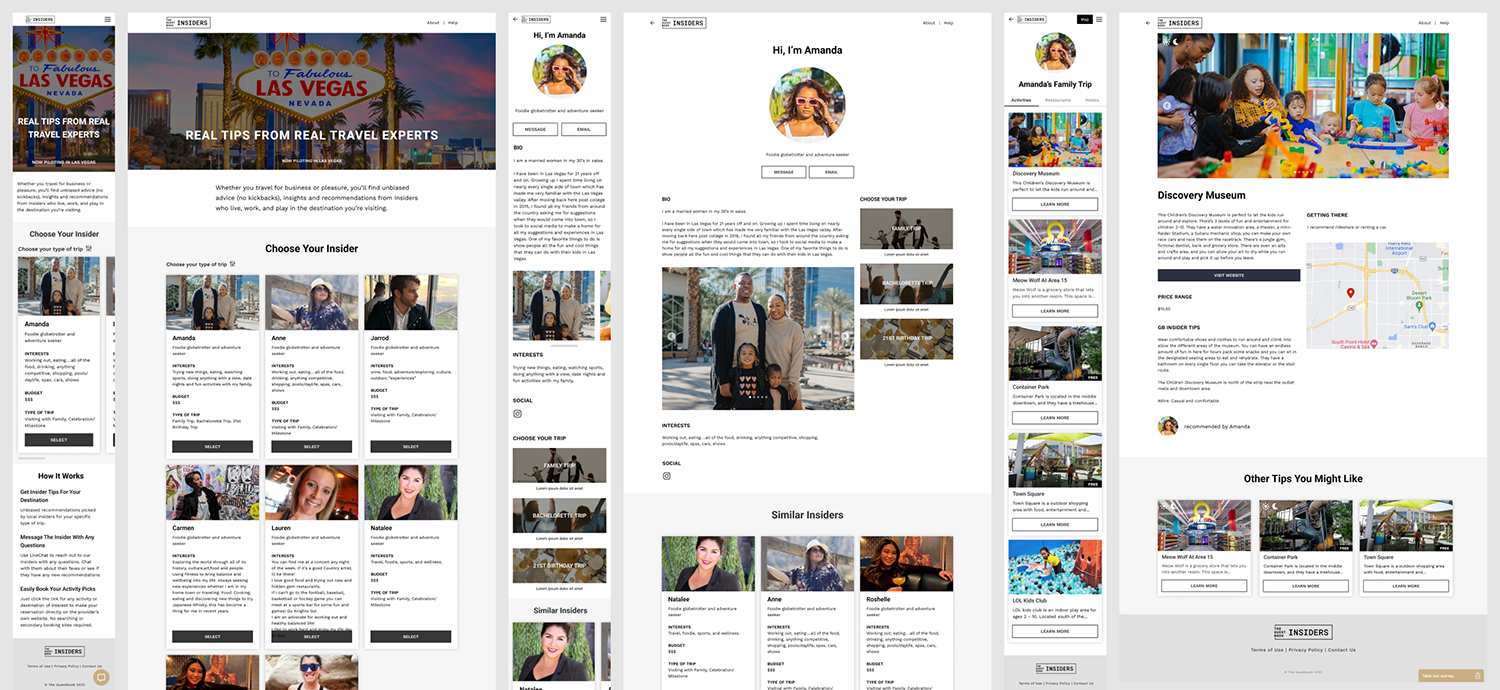
Task: Click back arrow on desktop Amanda profile page
Action: point(652,23)
